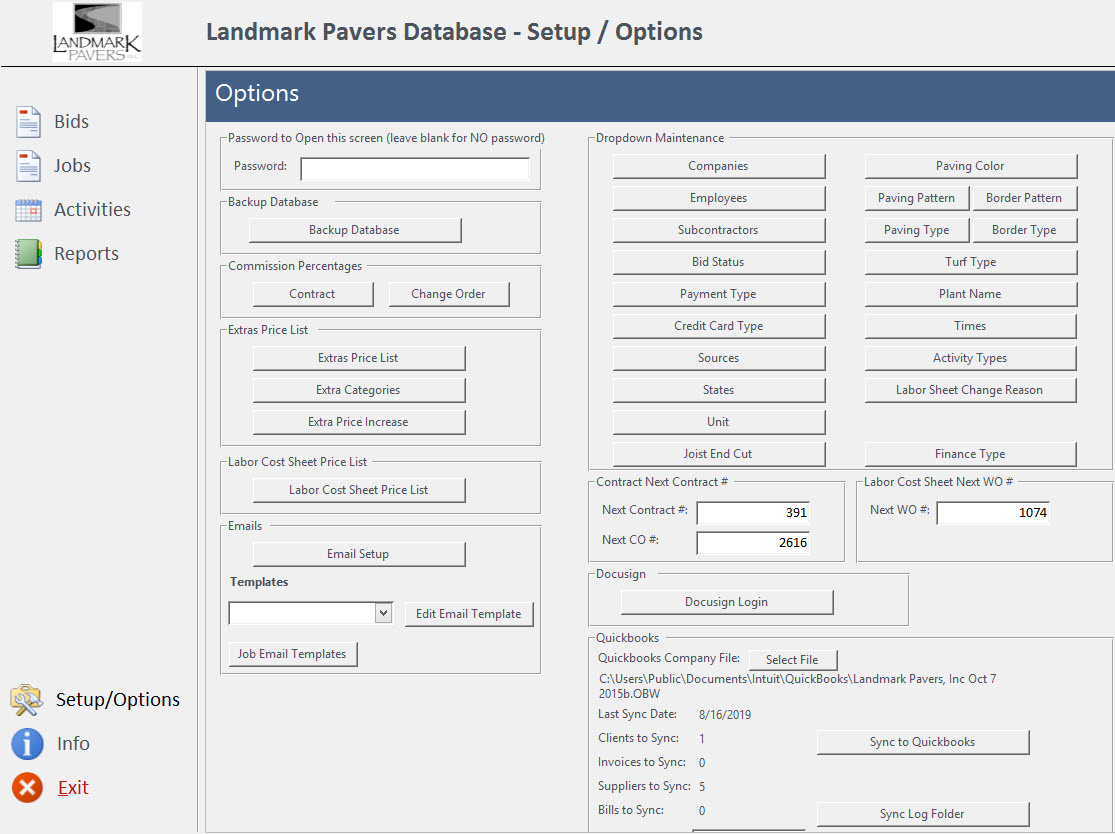Click the Unit button
1115x834 pixels.
coord(719,422)
